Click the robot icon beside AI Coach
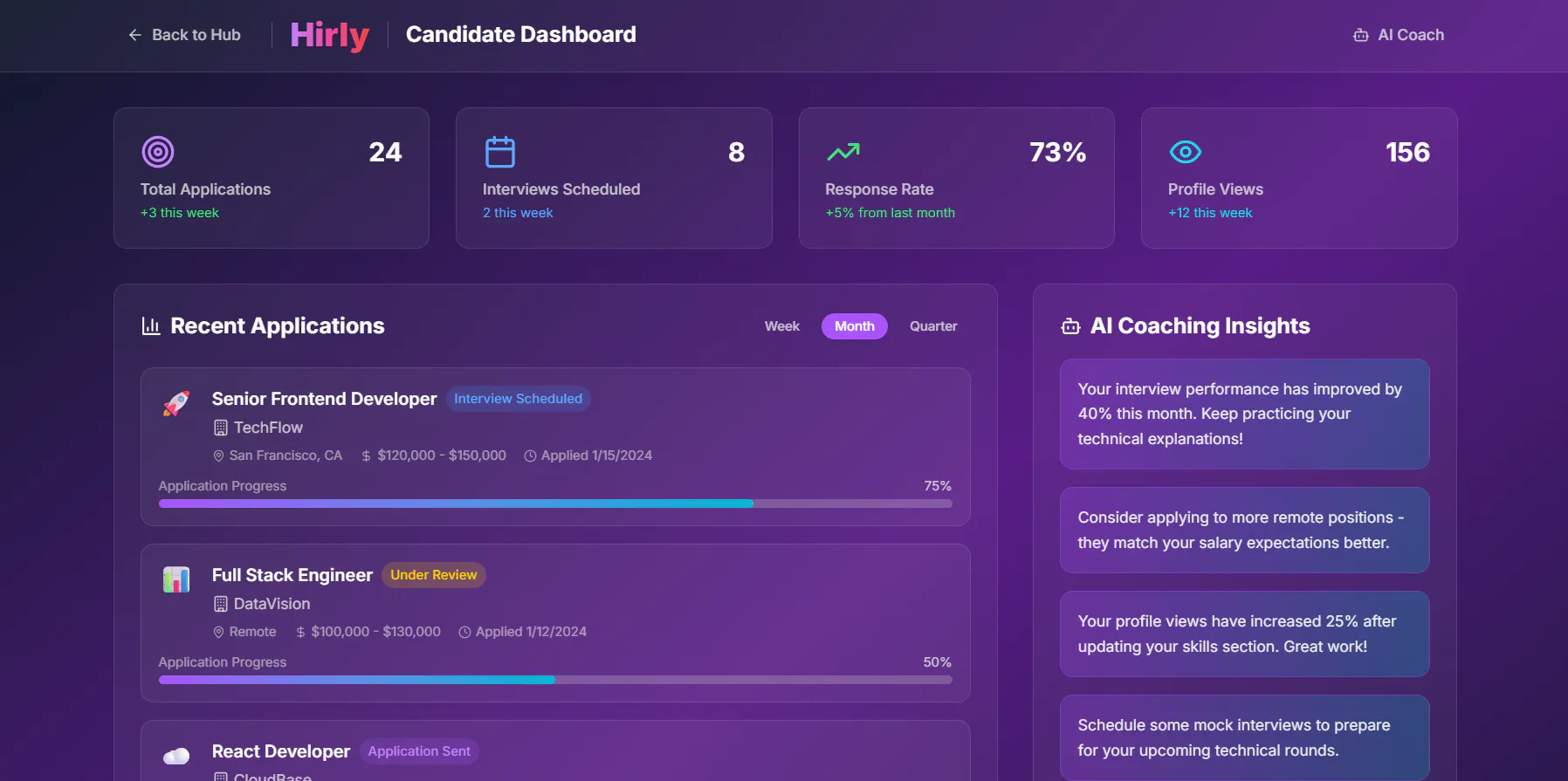Image resolution: width=1568 pixels, height=781 pixels. [1361, 35]
